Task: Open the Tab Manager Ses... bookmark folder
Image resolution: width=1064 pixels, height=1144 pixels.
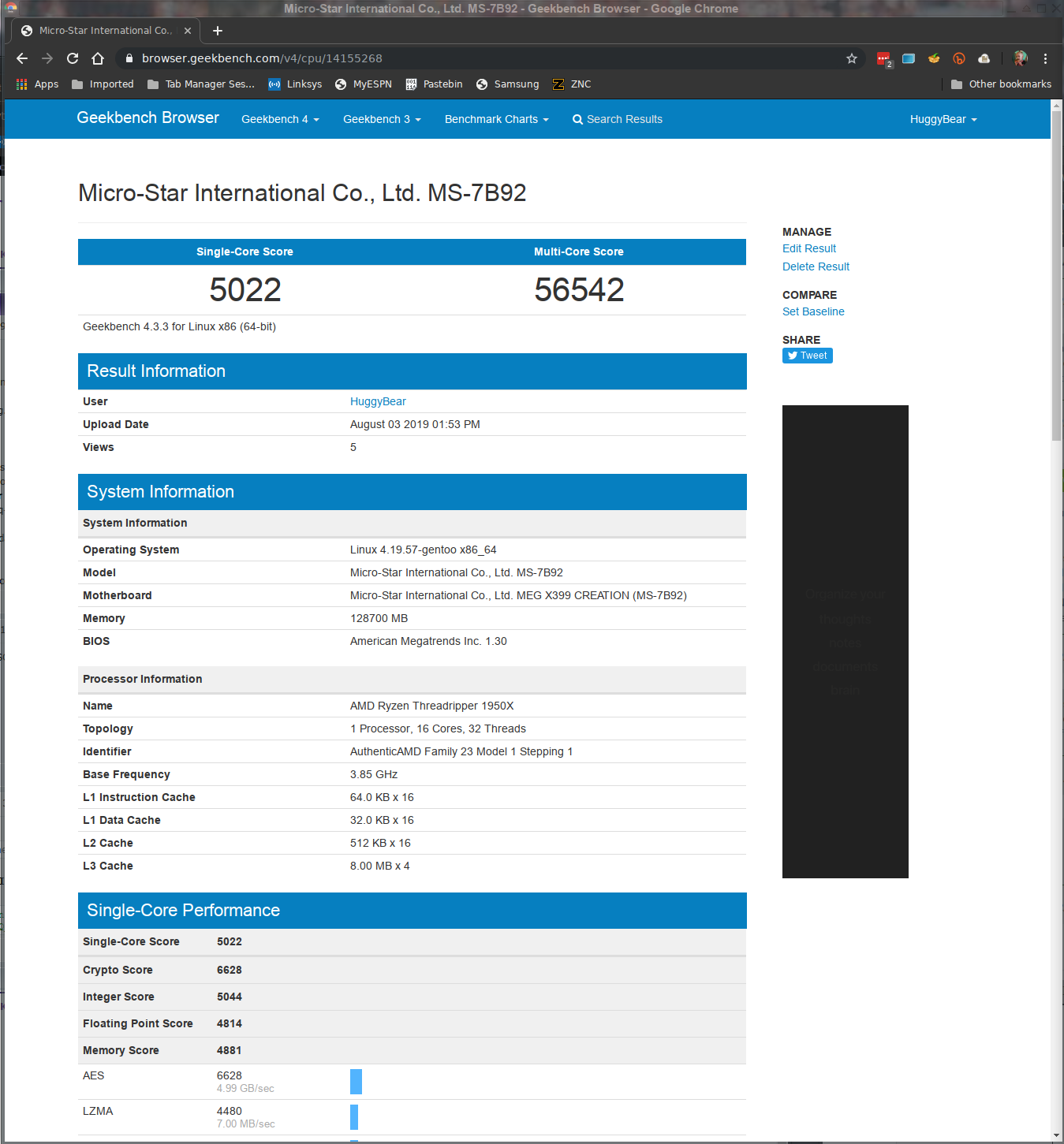Action: click(x=201, y=84)
